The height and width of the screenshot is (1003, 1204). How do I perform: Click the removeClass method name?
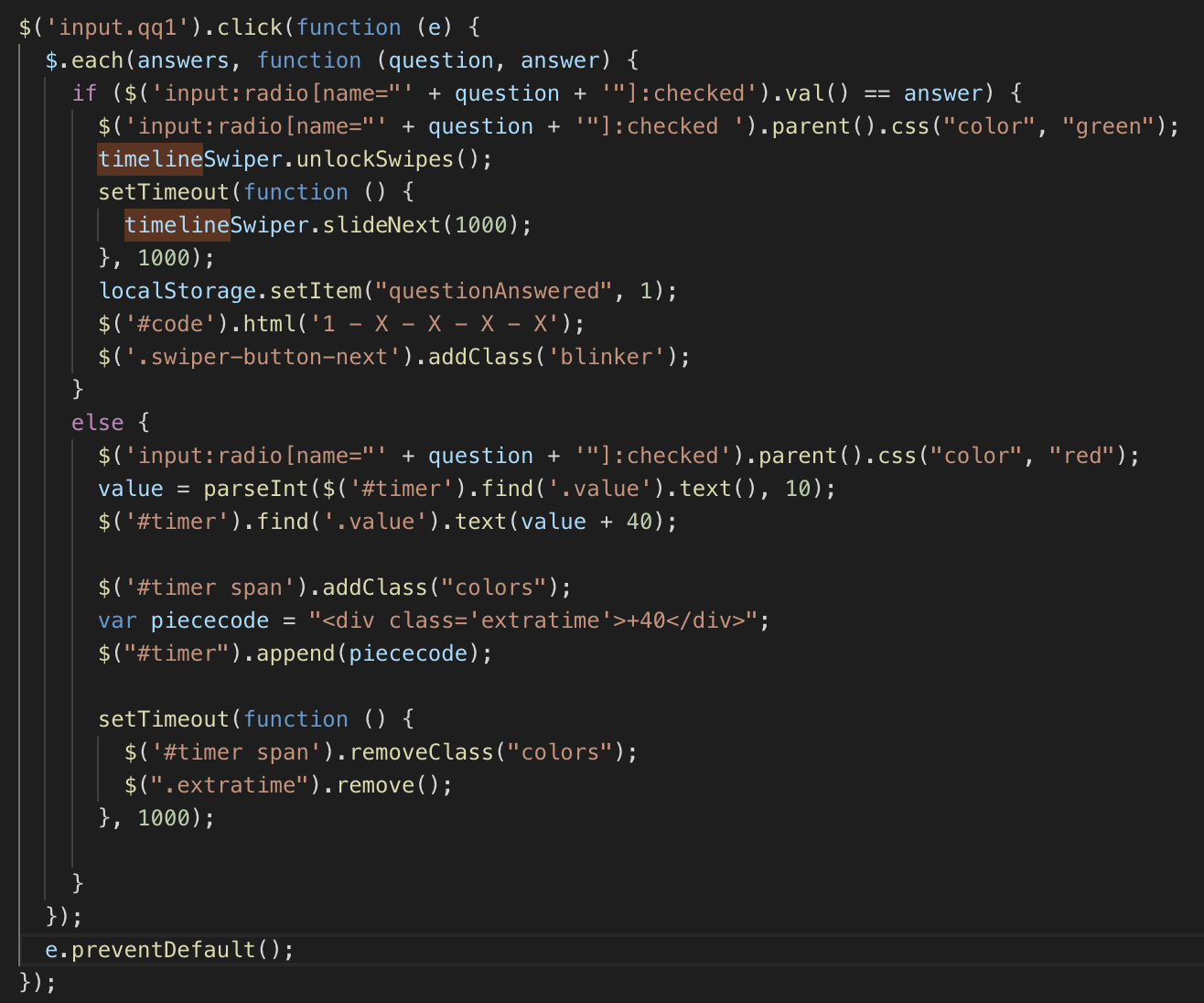click(x=421, y=752)
